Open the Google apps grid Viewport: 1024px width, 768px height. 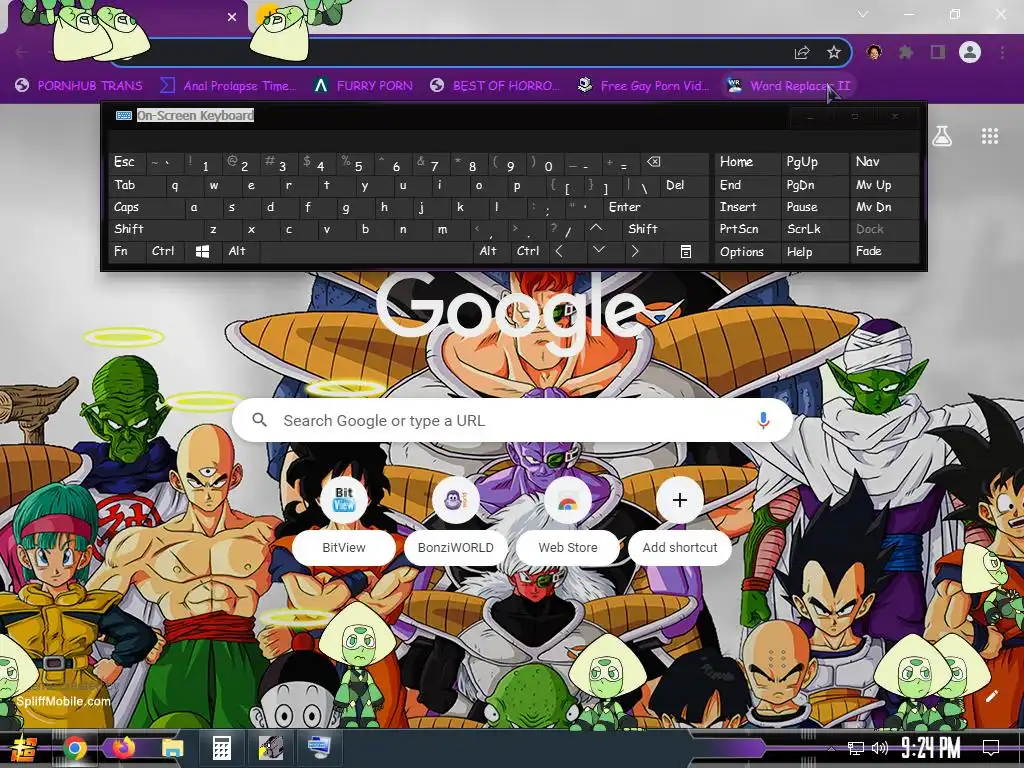(990, 136)
